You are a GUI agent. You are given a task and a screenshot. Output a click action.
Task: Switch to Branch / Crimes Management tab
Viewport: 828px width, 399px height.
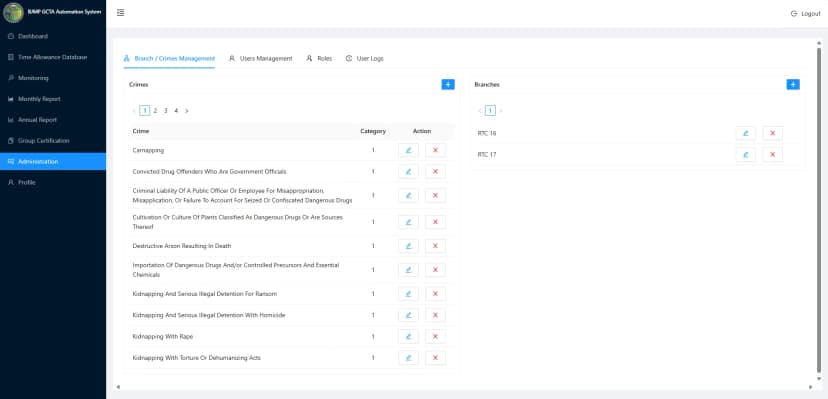tap(169, 59)
